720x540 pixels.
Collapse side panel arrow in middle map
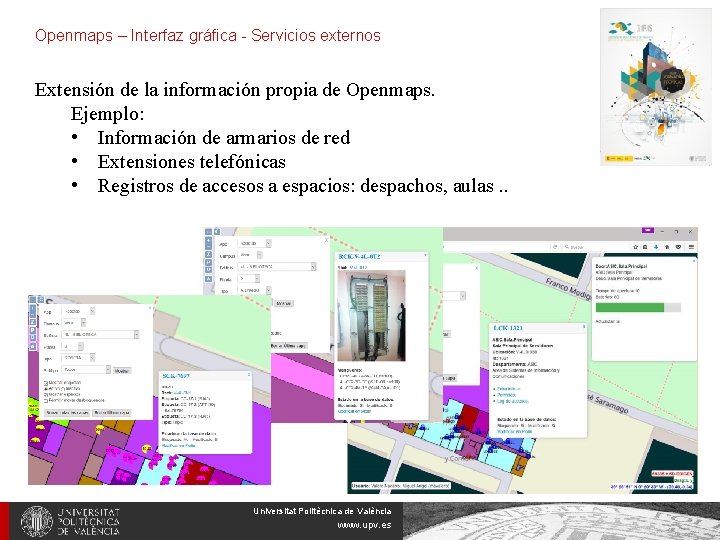point(217,232)
